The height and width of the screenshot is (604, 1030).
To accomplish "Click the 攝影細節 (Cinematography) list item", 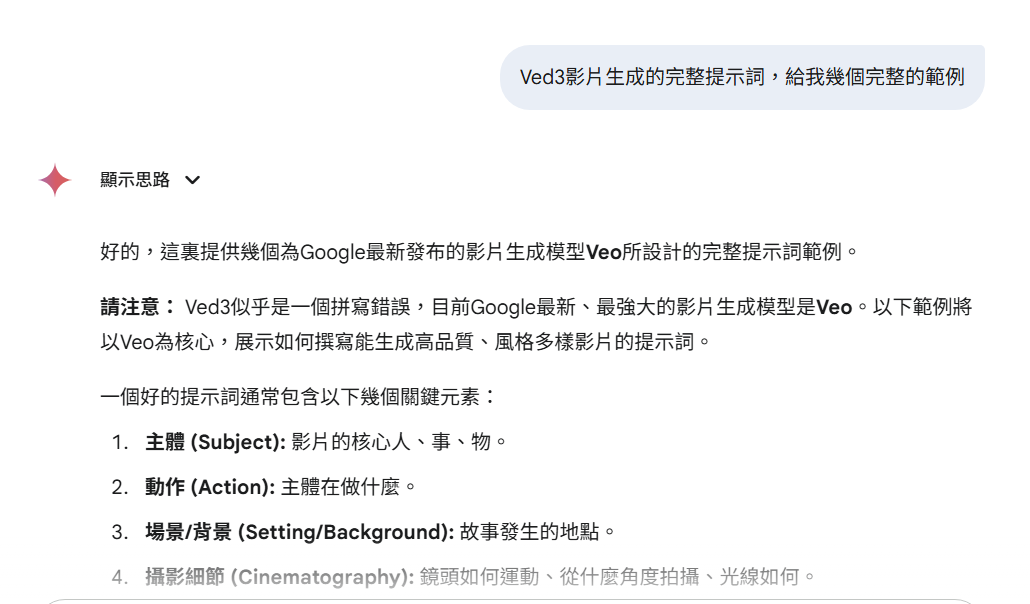I will pos(463,577).
